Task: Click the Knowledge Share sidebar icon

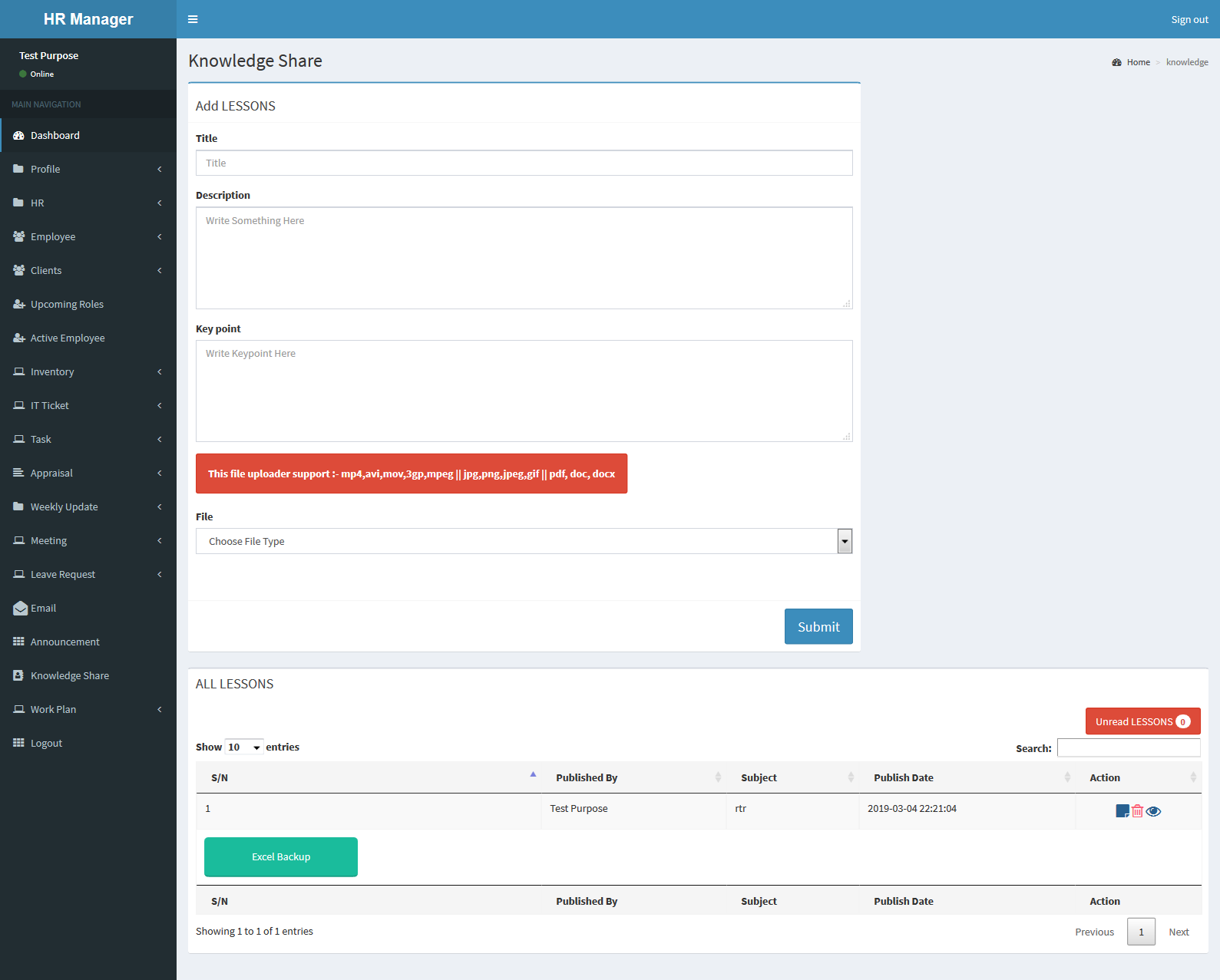Action: click(x=19, y=675)
